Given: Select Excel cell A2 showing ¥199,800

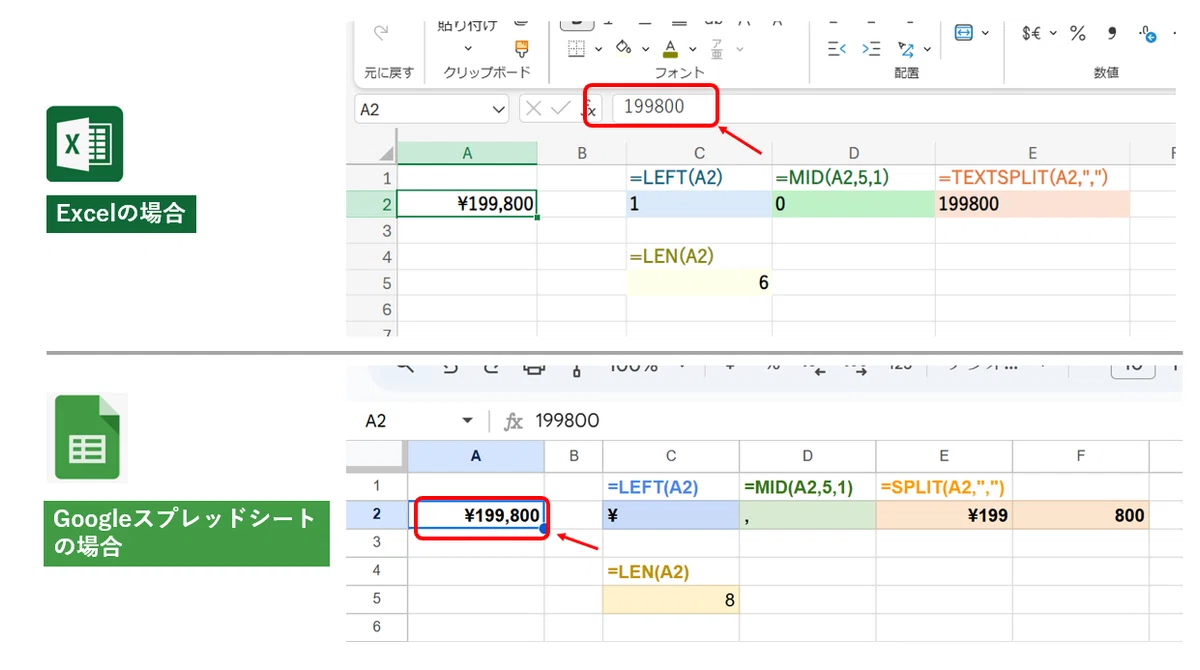Looking at the screenshot, I should pyautogui.click(x=467, y=204).
